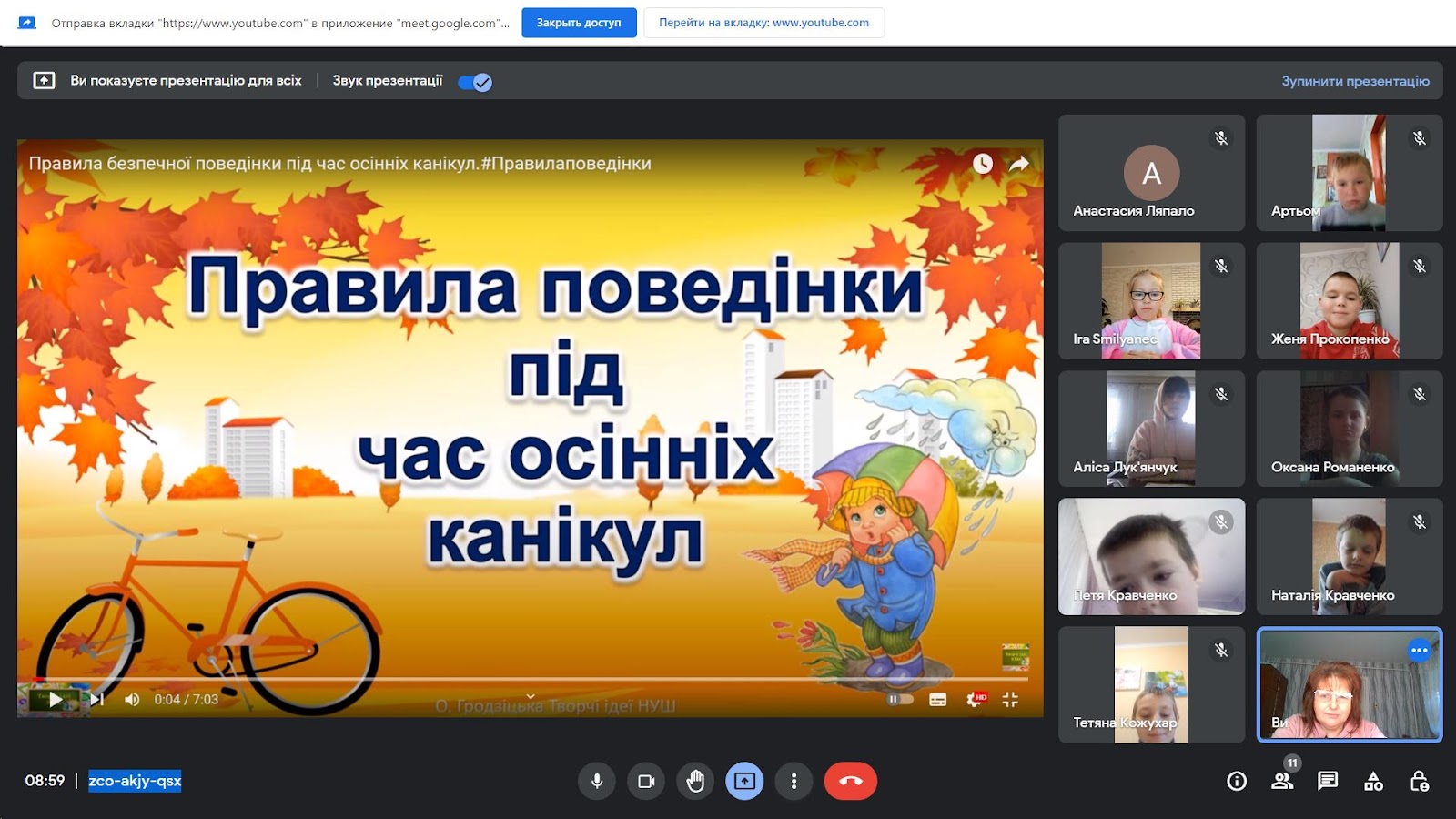
Task: Play the YouTube video
Action: coord(55,699)
